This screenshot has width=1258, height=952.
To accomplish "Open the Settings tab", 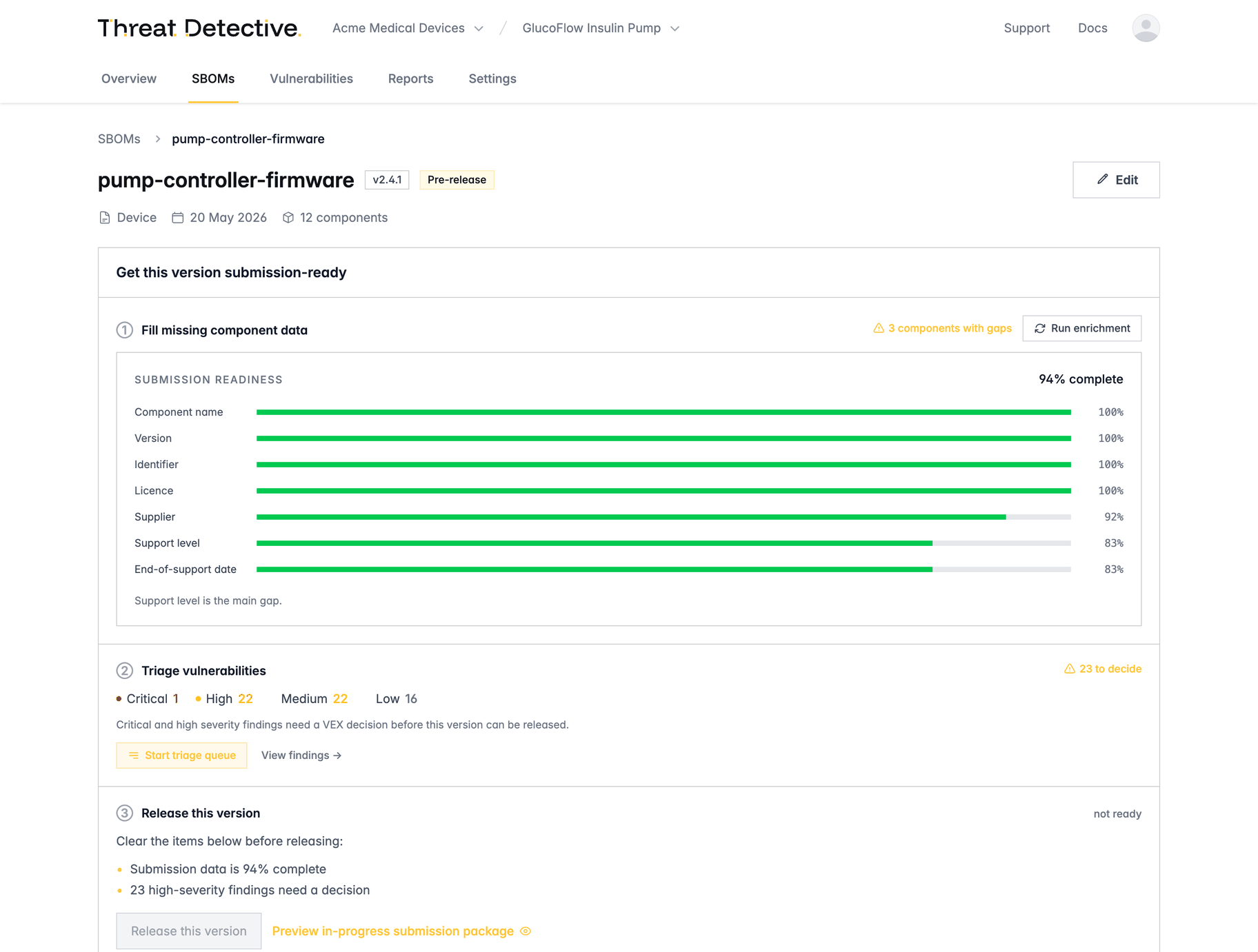I will 492,79.
